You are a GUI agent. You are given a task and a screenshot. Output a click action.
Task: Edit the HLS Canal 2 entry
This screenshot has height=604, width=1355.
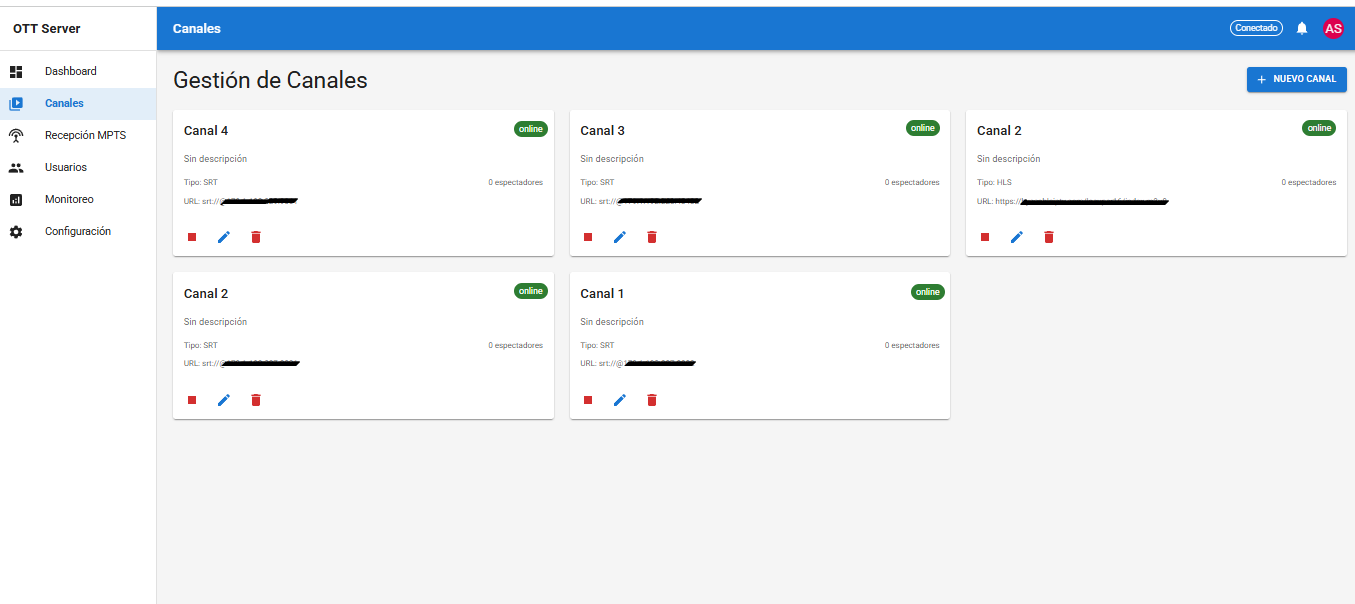(1017, 237)
